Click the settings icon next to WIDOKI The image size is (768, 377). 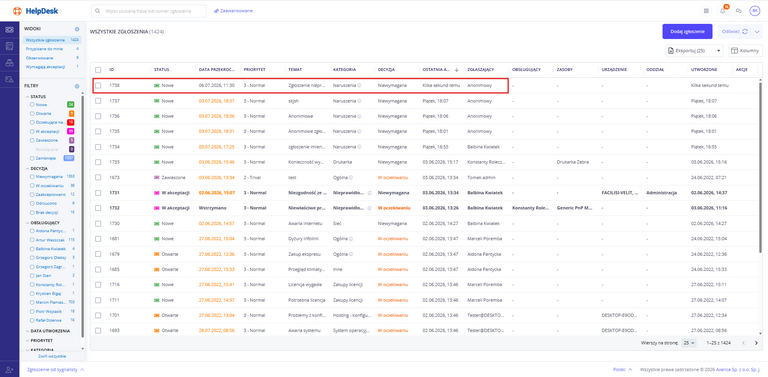click(77, 29)
